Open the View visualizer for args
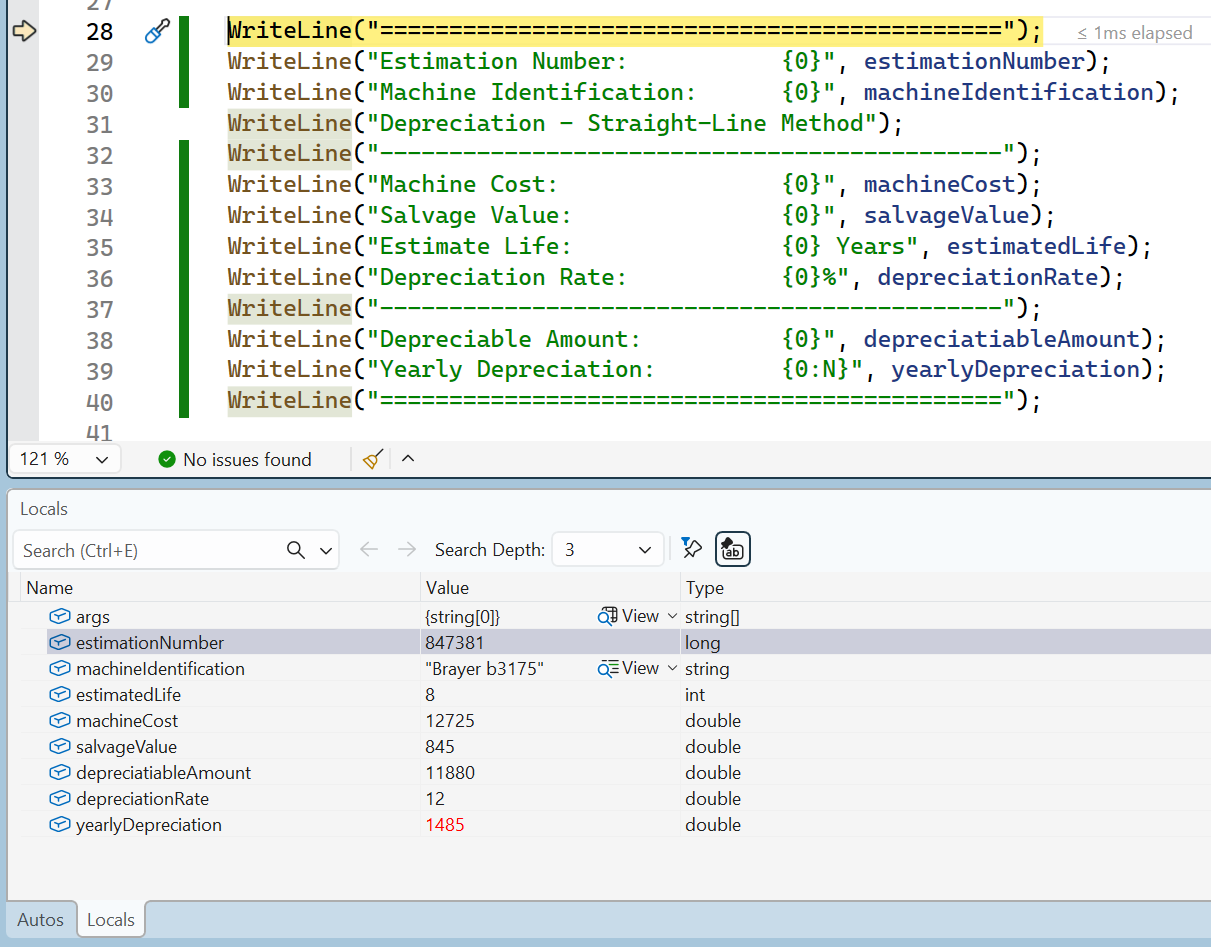This screenshot has width=1211, height=947. [x=630, y=617]
